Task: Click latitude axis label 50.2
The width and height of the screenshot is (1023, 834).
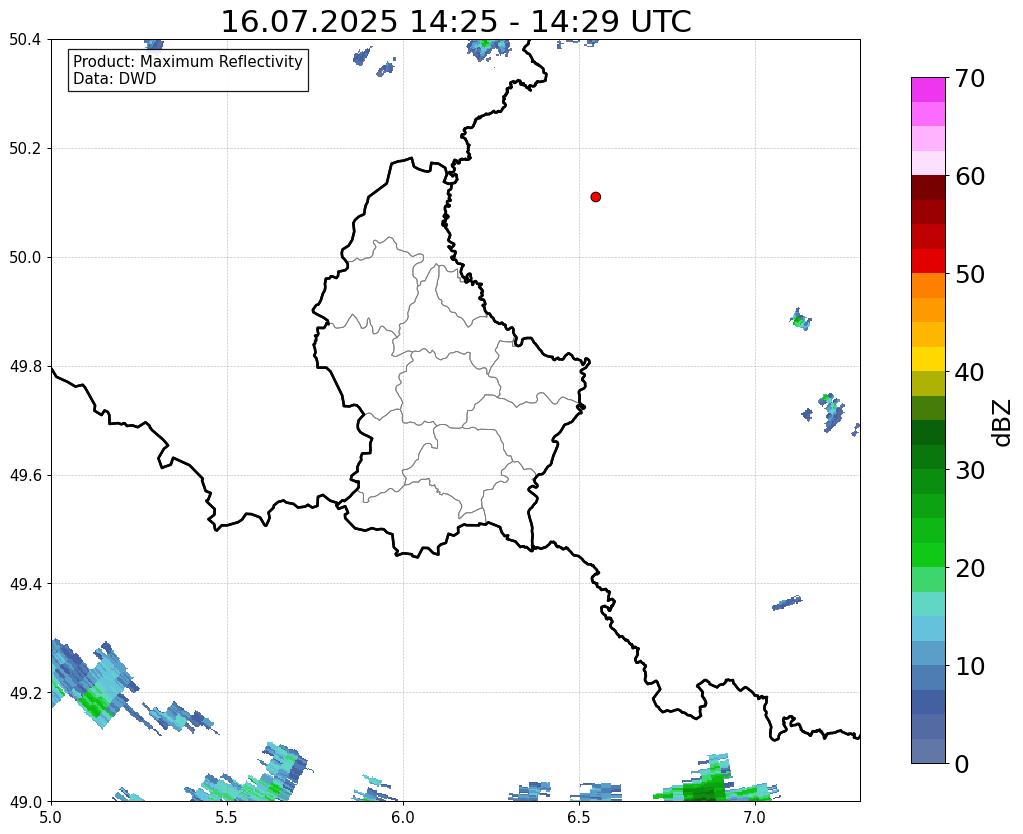Action: pyautogui.click(x=25, y=149)
